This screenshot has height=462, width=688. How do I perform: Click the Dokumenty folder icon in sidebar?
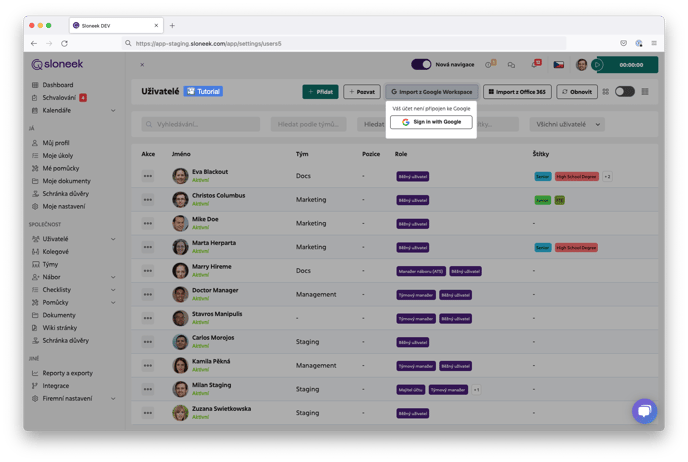pyautogui.click(x=35, y=315)
